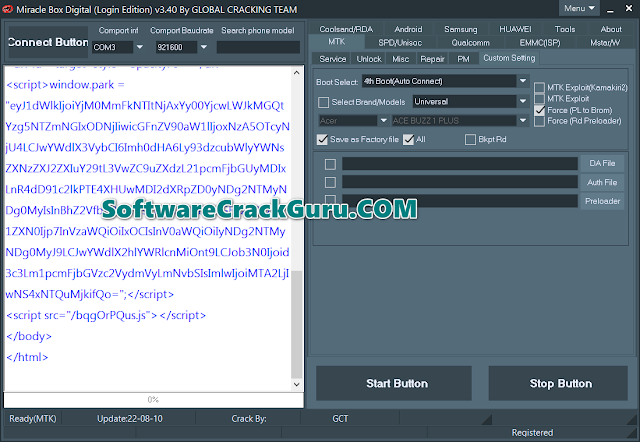This screenshot has height=442, width=640.
Task: Enable the Select Brand/Models checkbox
Action: [323, 102]
